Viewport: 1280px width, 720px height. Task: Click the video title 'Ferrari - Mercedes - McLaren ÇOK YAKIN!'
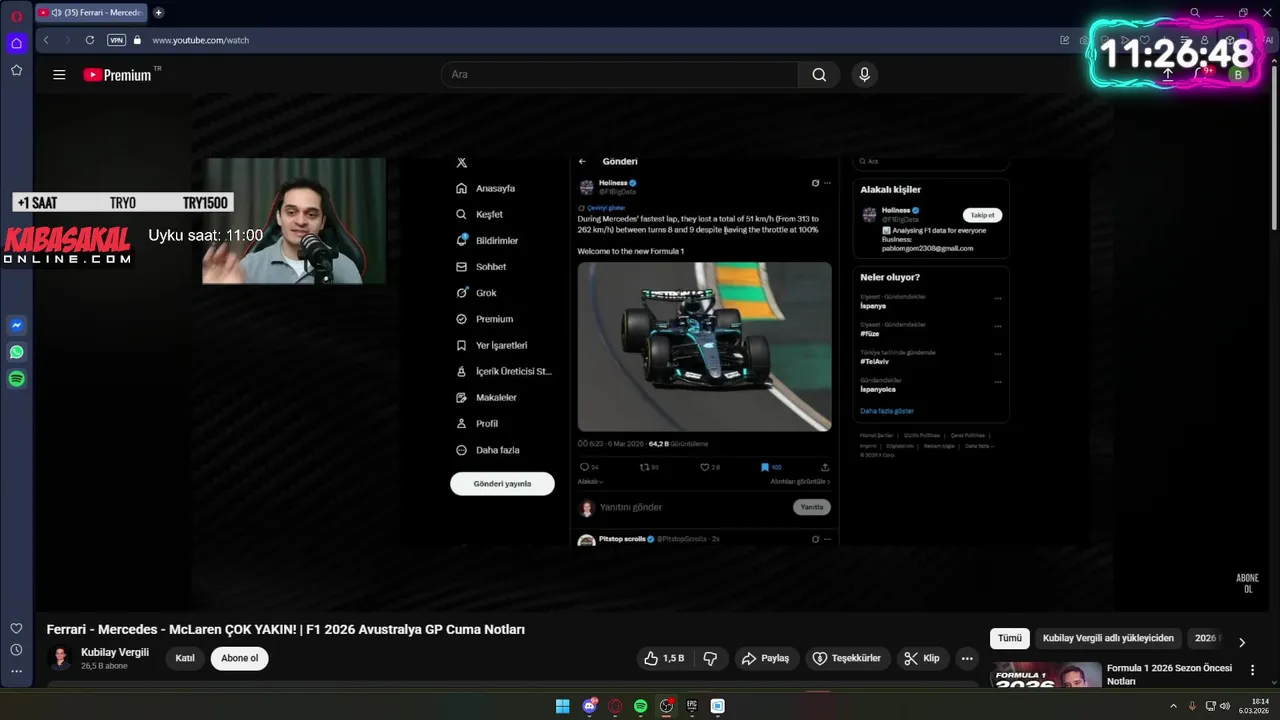285,629
